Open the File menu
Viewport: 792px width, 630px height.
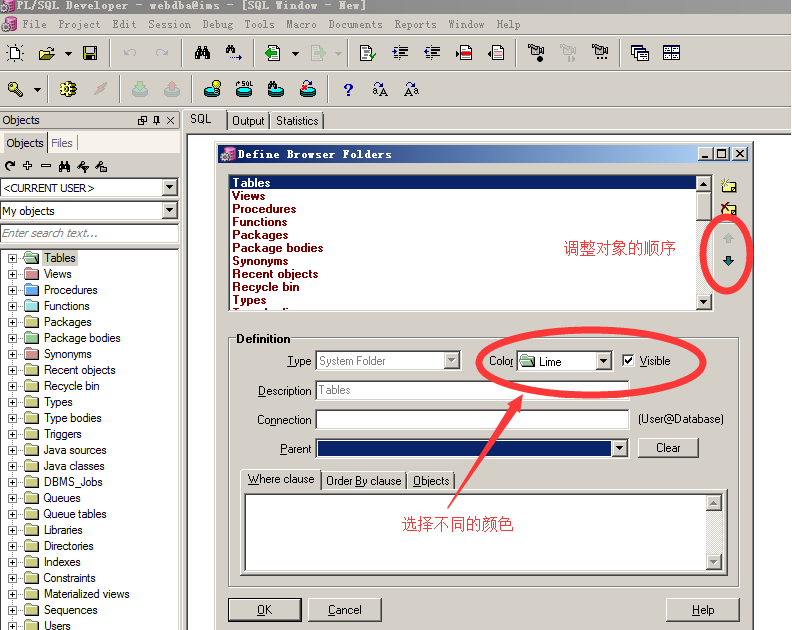[34, 24]
